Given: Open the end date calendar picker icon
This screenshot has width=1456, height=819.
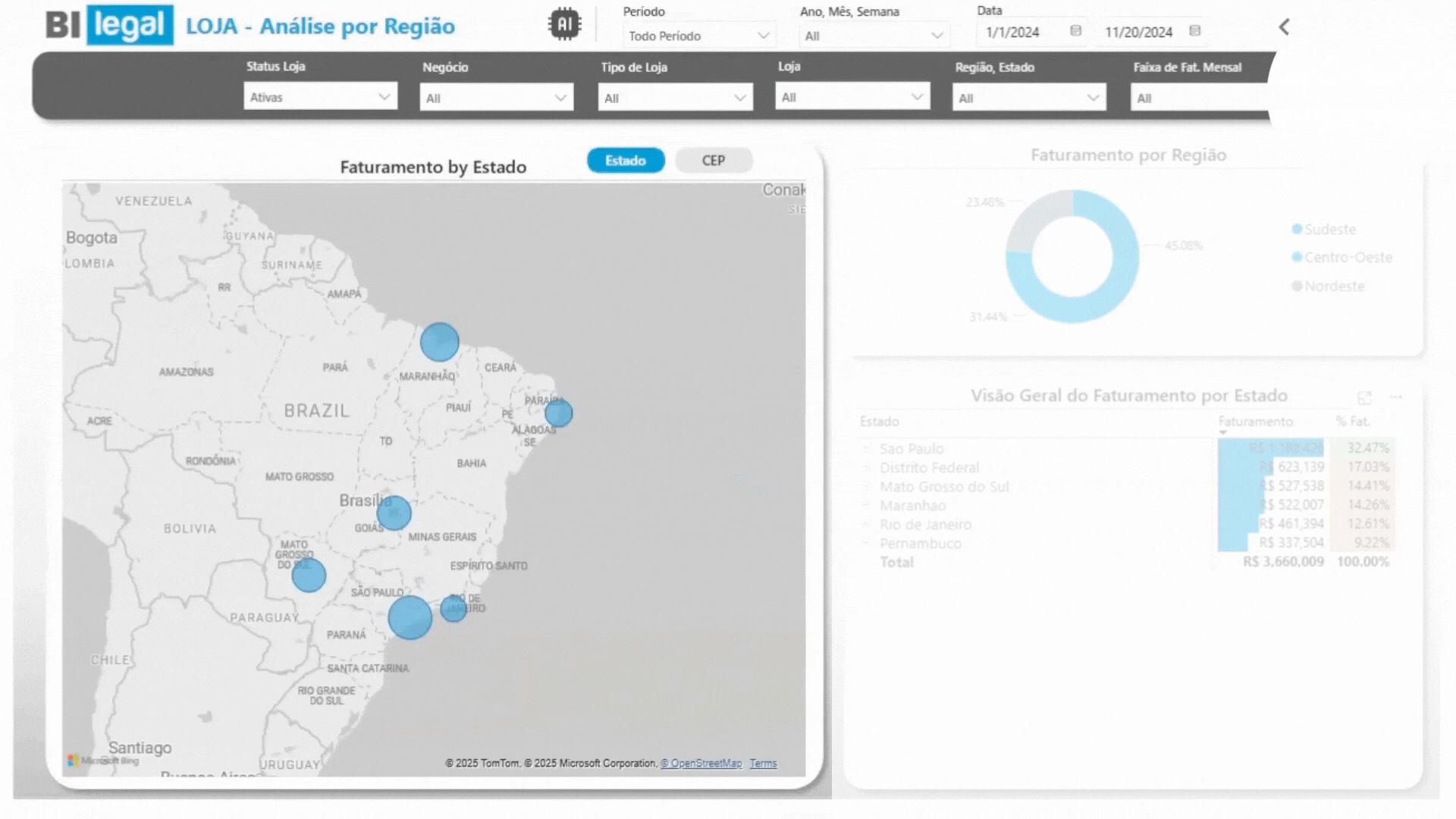Looking at the screenshot, I should point(1195,31).
